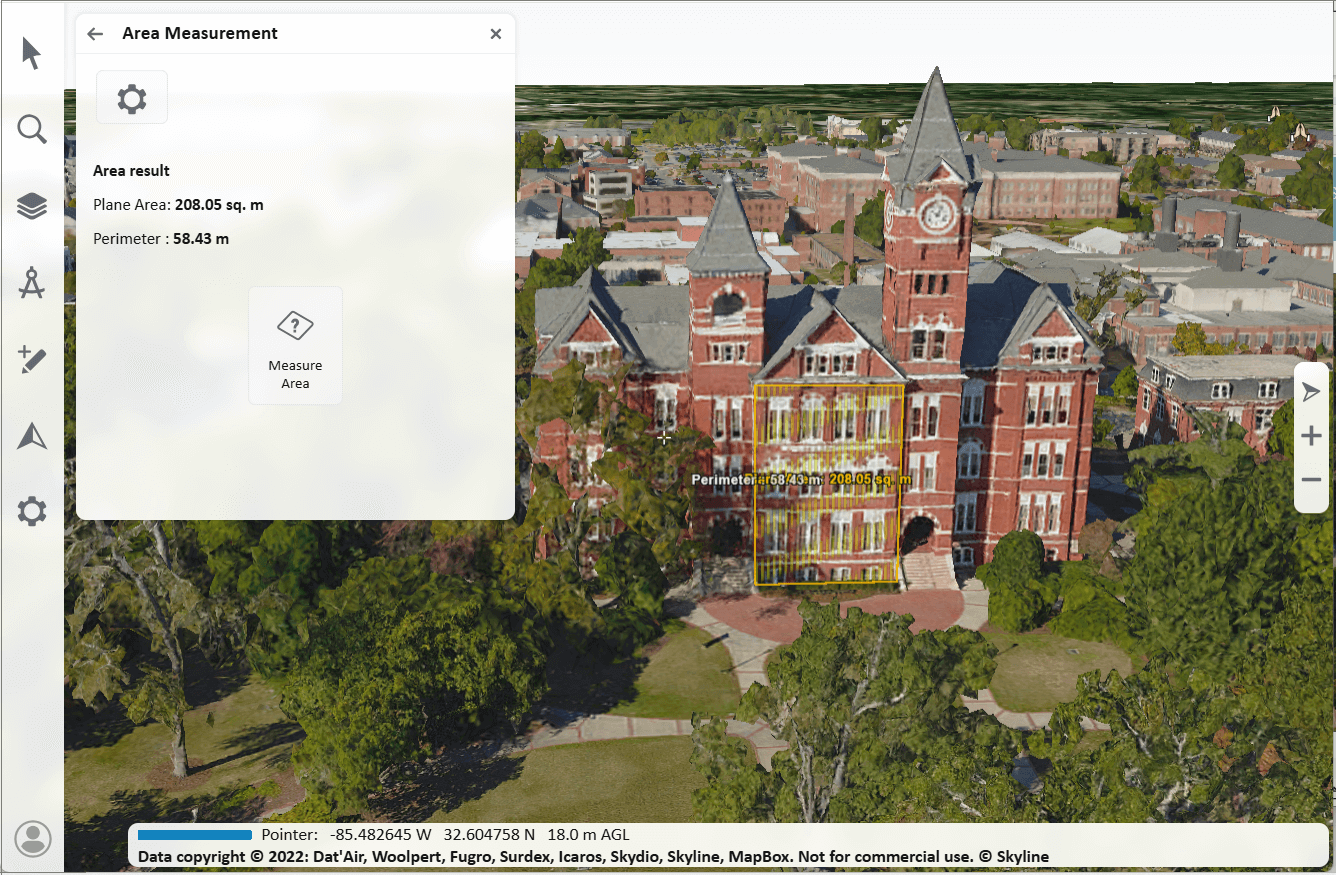Image resolution: width=1336 pixels, height=875 pixels.
Task: Go back from Area Measurement panel
Action: [x=95, y=34]
